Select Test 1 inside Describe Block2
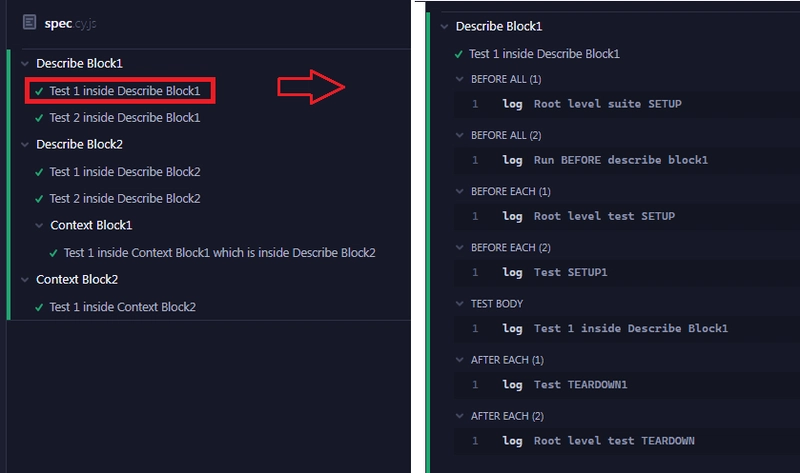The width and height of the screenshot is (800, 473). (x=125, y=172)
